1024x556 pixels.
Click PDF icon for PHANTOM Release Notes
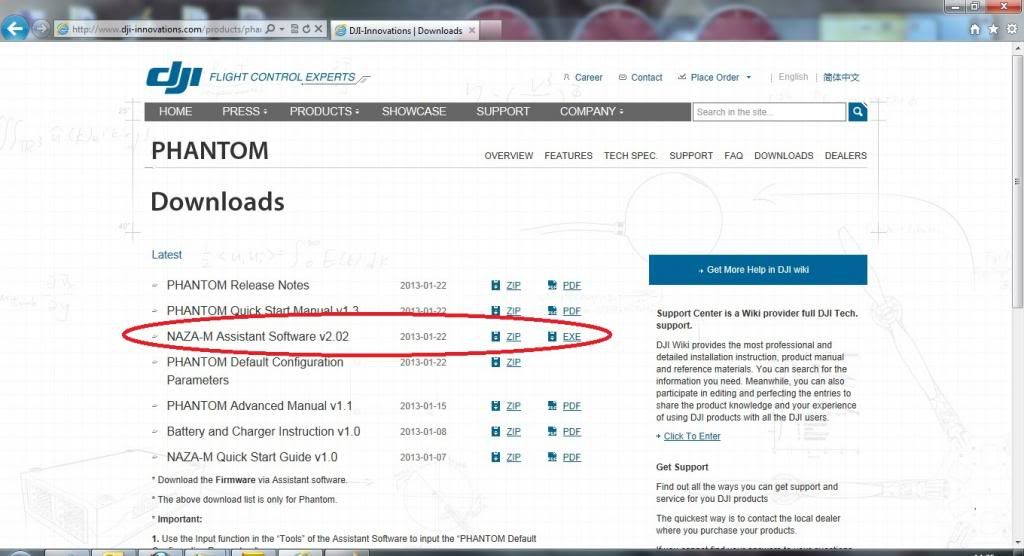[x=552, y=286]
